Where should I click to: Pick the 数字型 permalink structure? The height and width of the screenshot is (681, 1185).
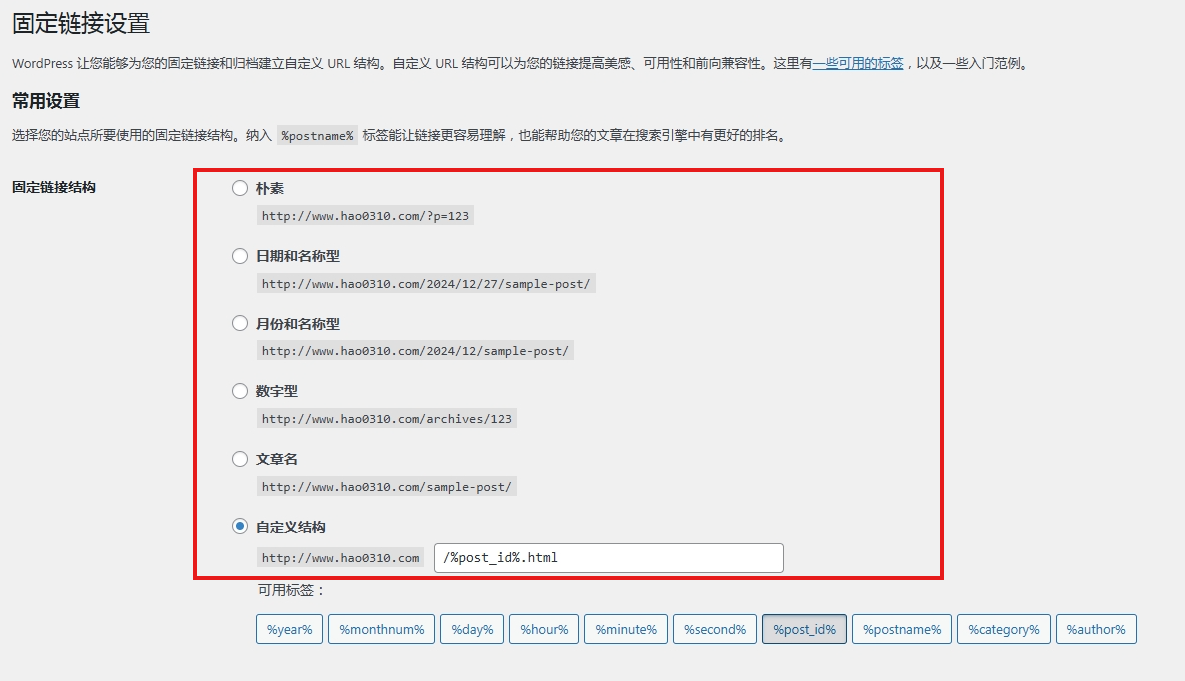click(240, 391)
